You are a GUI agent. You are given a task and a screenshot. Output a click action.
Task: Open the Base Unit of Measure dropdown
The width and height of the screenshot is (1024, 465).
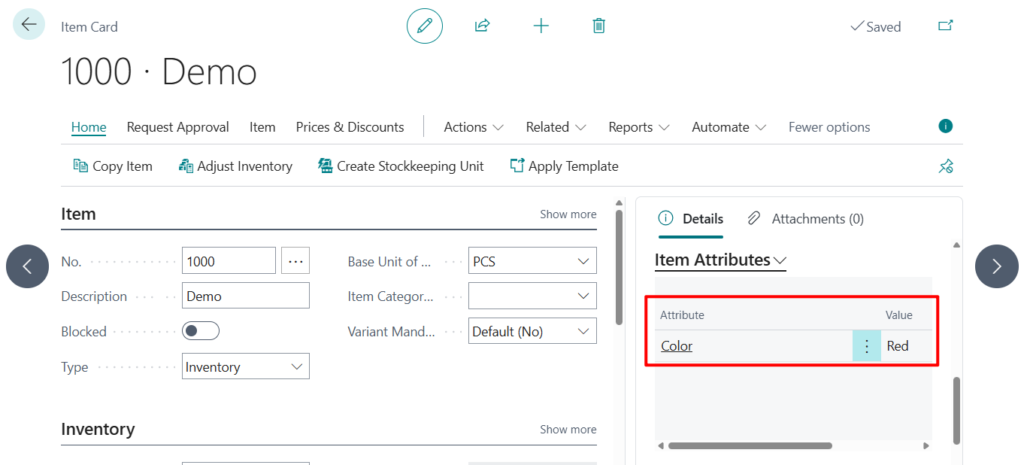[532, 262]
